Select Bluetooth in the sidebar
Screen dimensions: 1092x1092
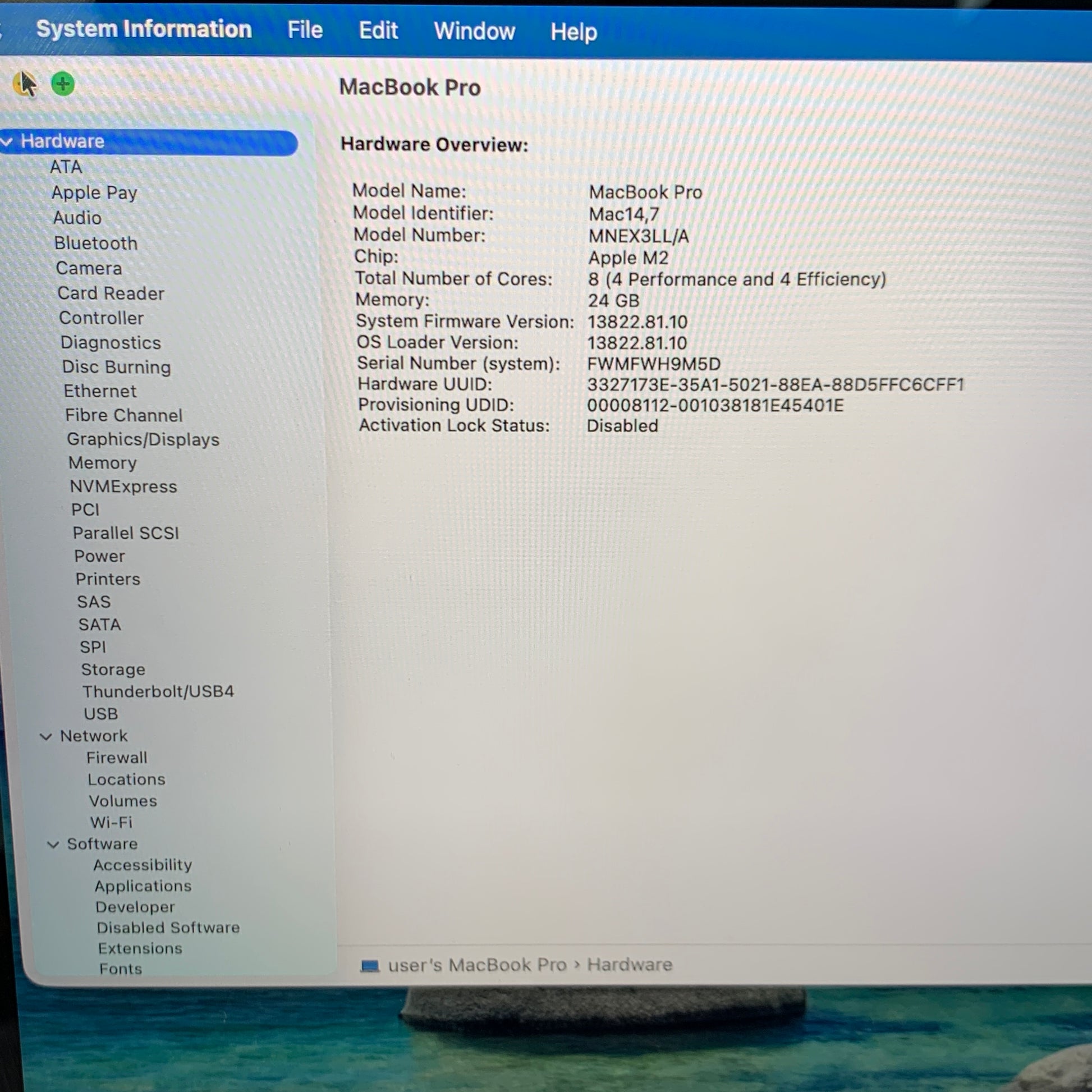[95, 243]
